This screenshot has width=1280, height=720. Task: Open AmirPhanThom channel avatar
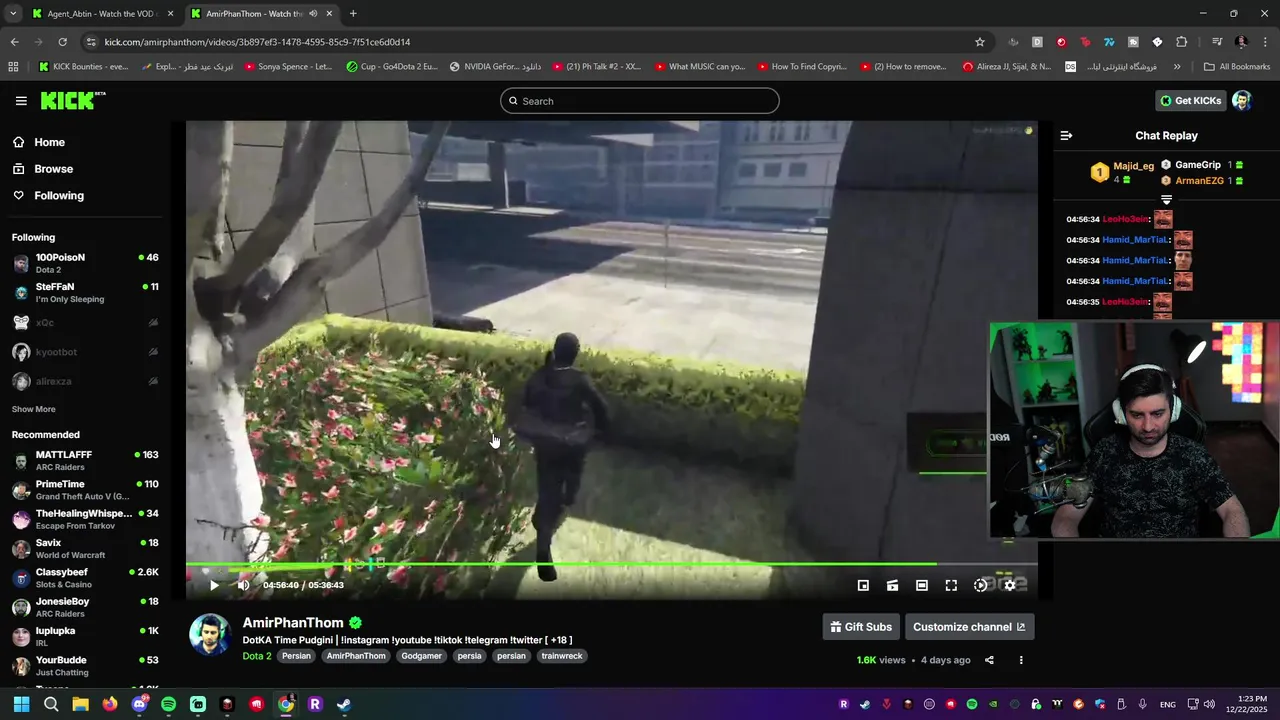click(x=210, y=634)
